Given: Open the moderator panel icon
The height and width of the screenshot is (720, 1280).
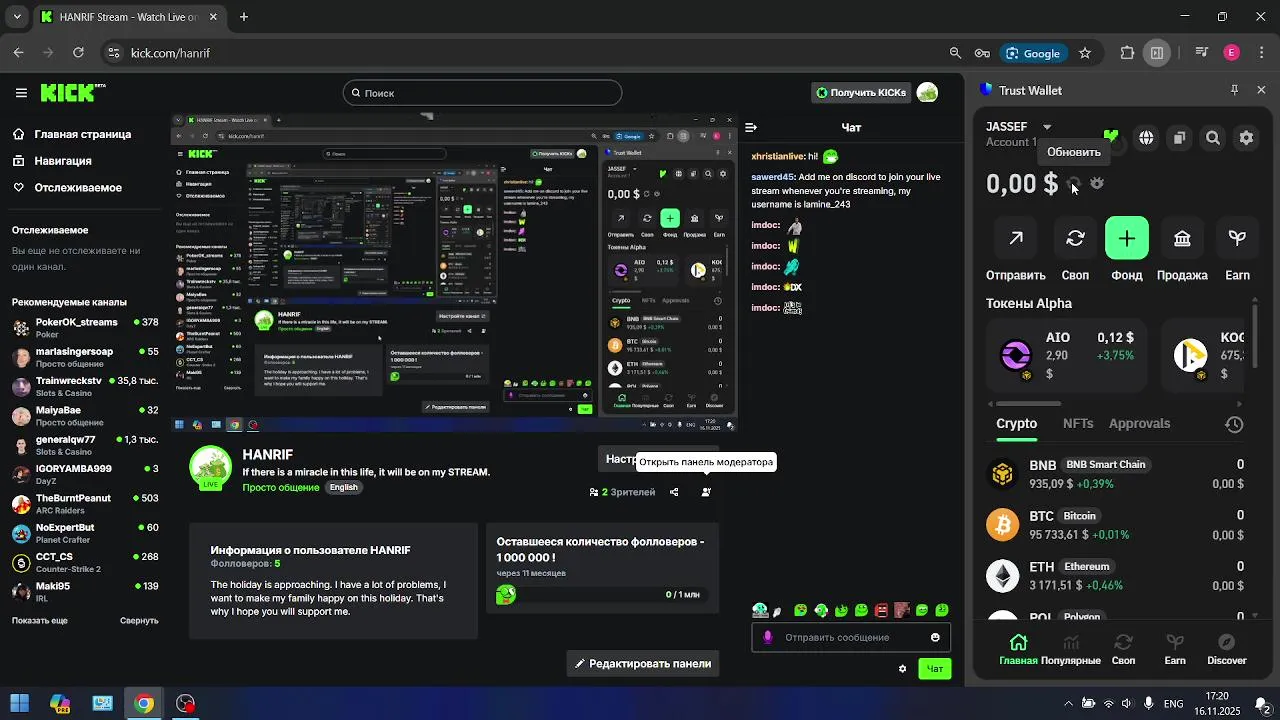Looking at the screenshot, I should click(706, 492).
